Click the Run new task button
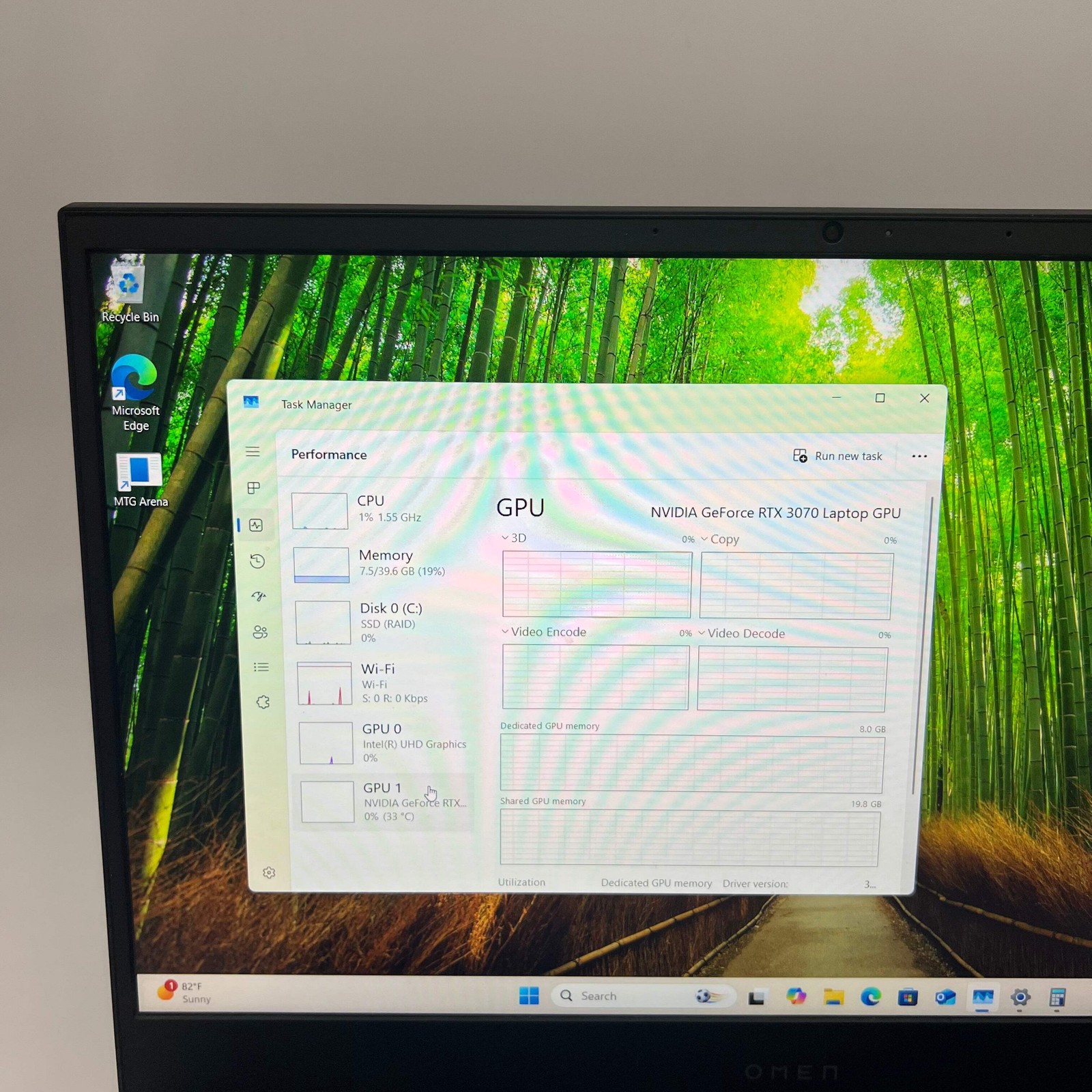Screen dimensions: 1092x1092 (x=837, y=456)
